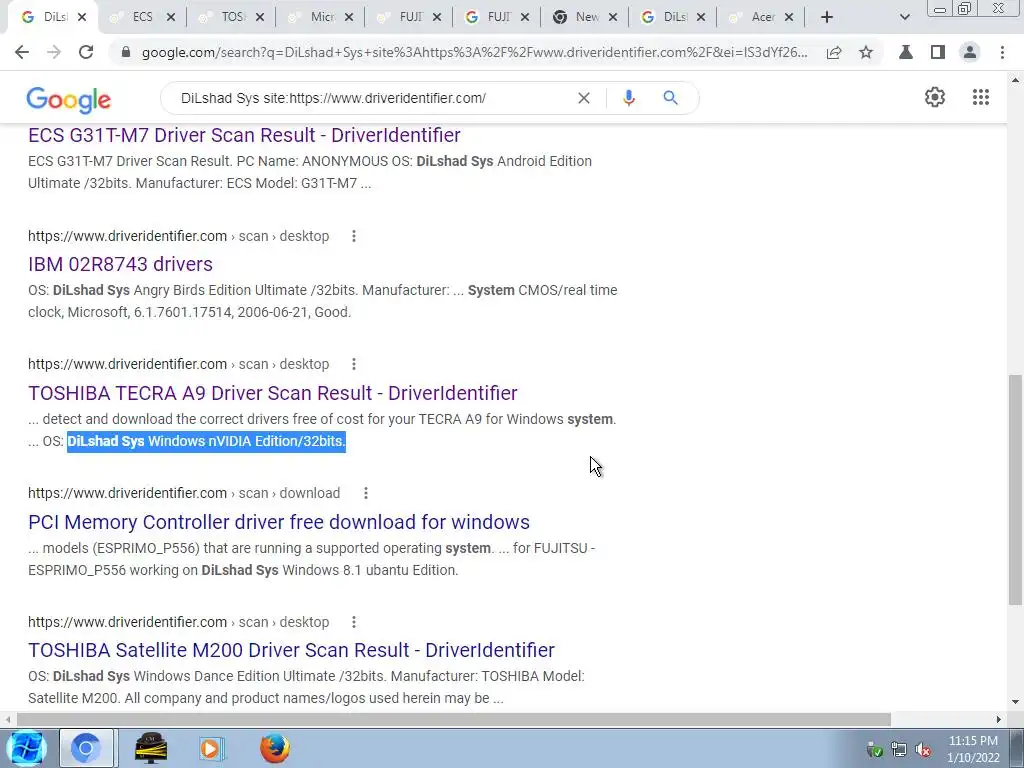This screenshot has width=1024, height=768.
Task: Open the Windows Start menu
Action: (x=25, y=748)
